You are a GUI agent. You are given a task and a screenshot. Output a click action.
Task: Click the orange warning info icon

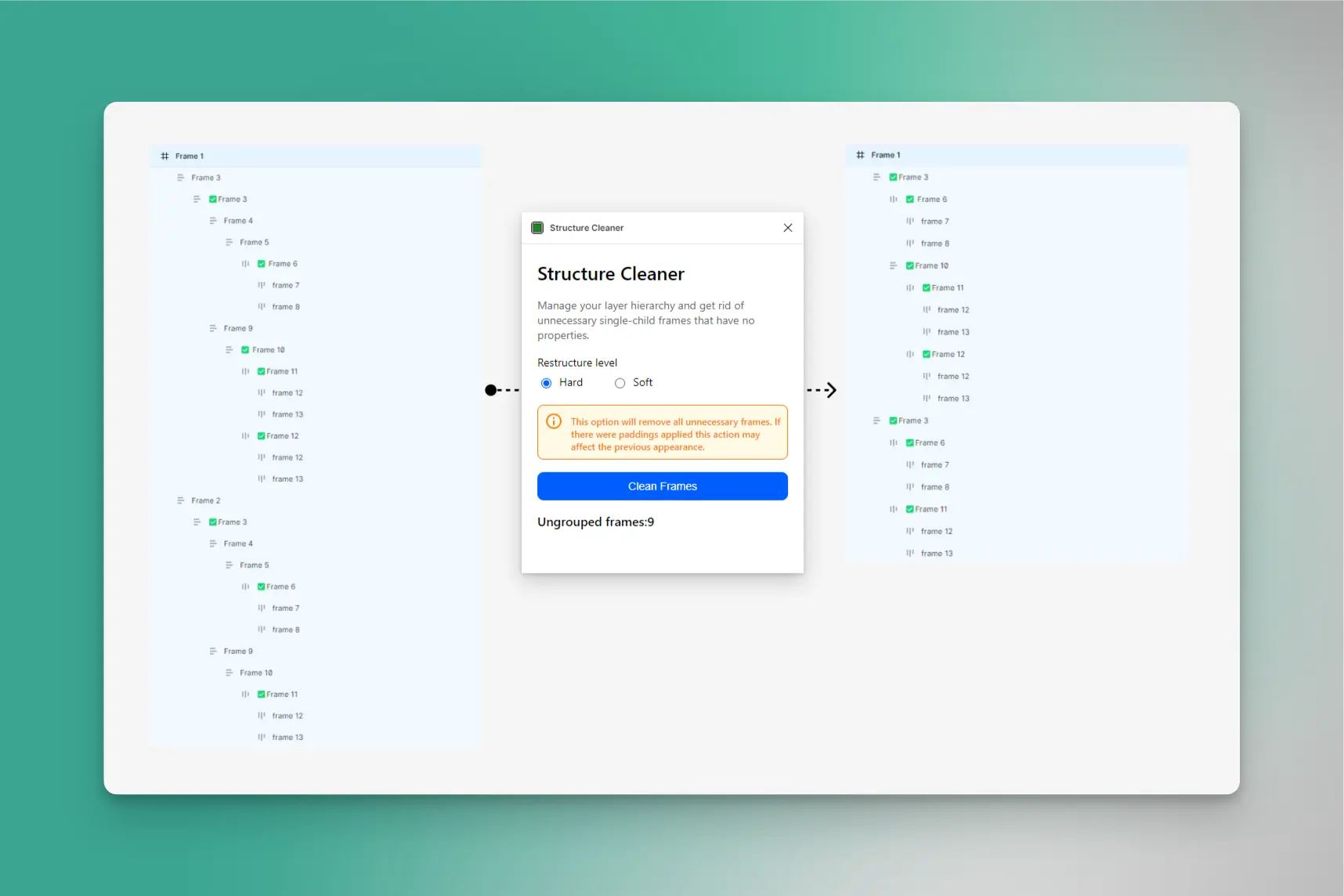554,421
